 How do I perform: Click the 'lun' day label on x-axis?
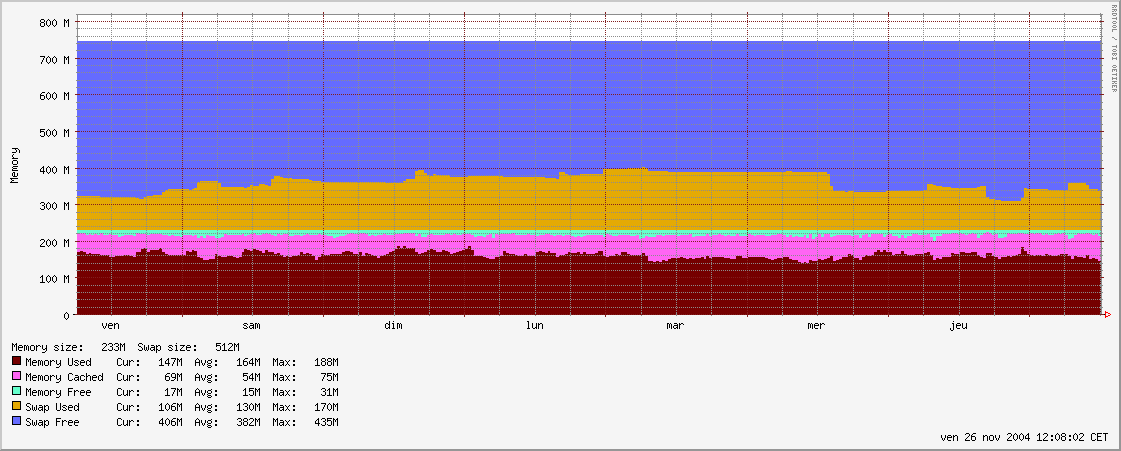pos(535,326)
